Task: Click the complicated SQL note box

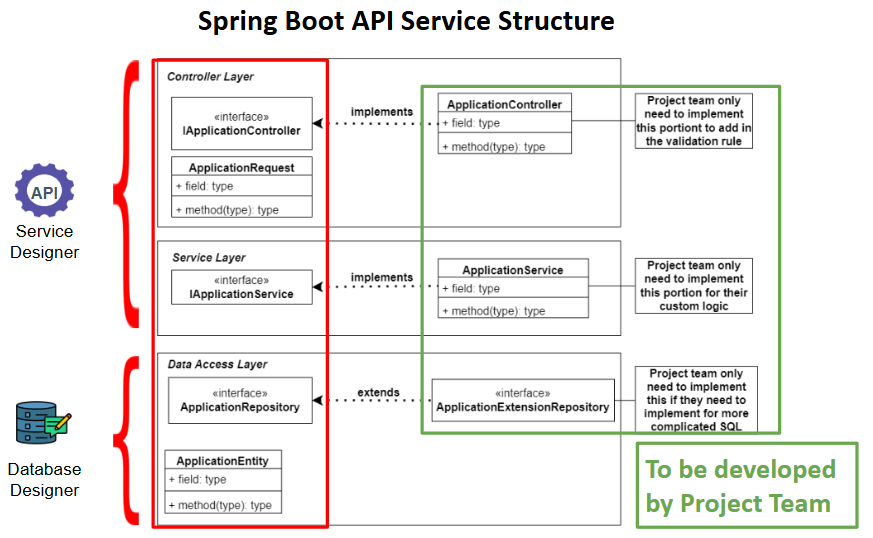Action: coord(697,399)
